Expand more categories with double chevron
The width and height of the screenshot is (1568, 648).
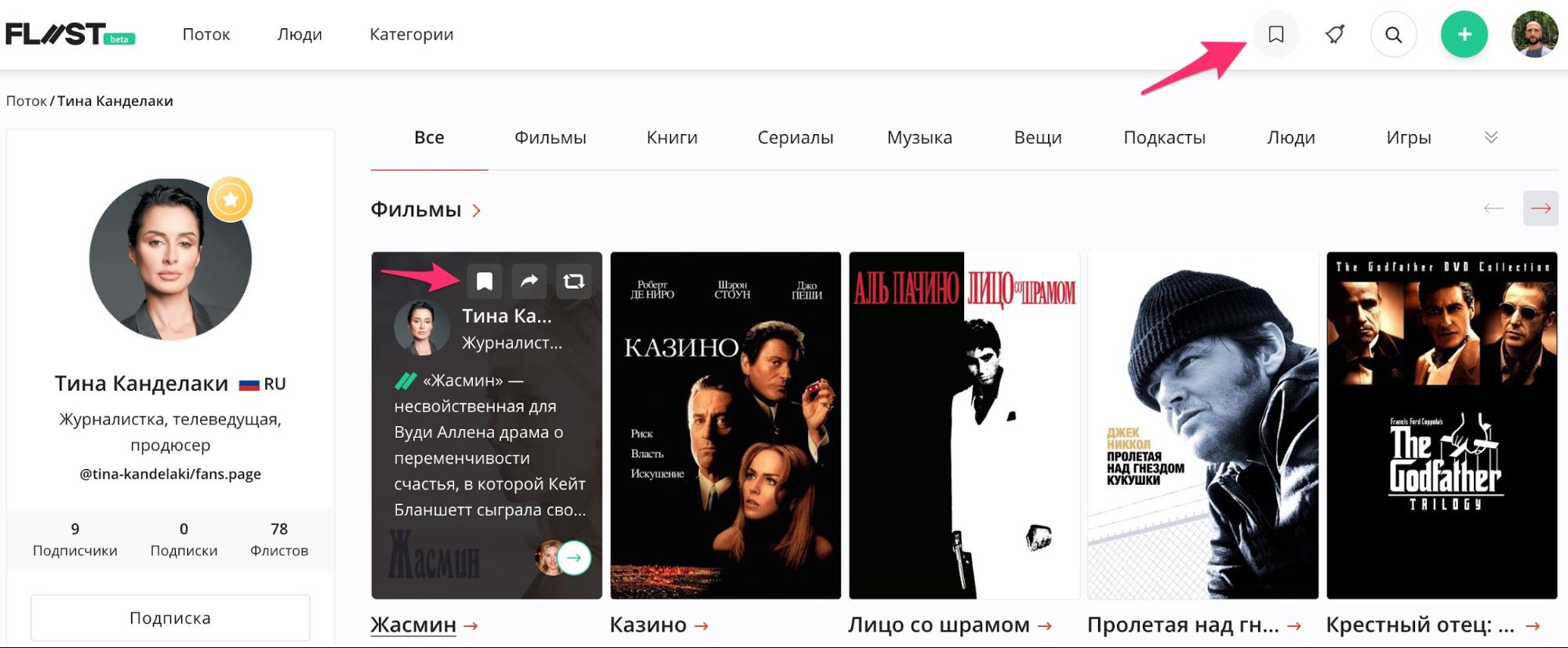click(x=1491, y=137)
